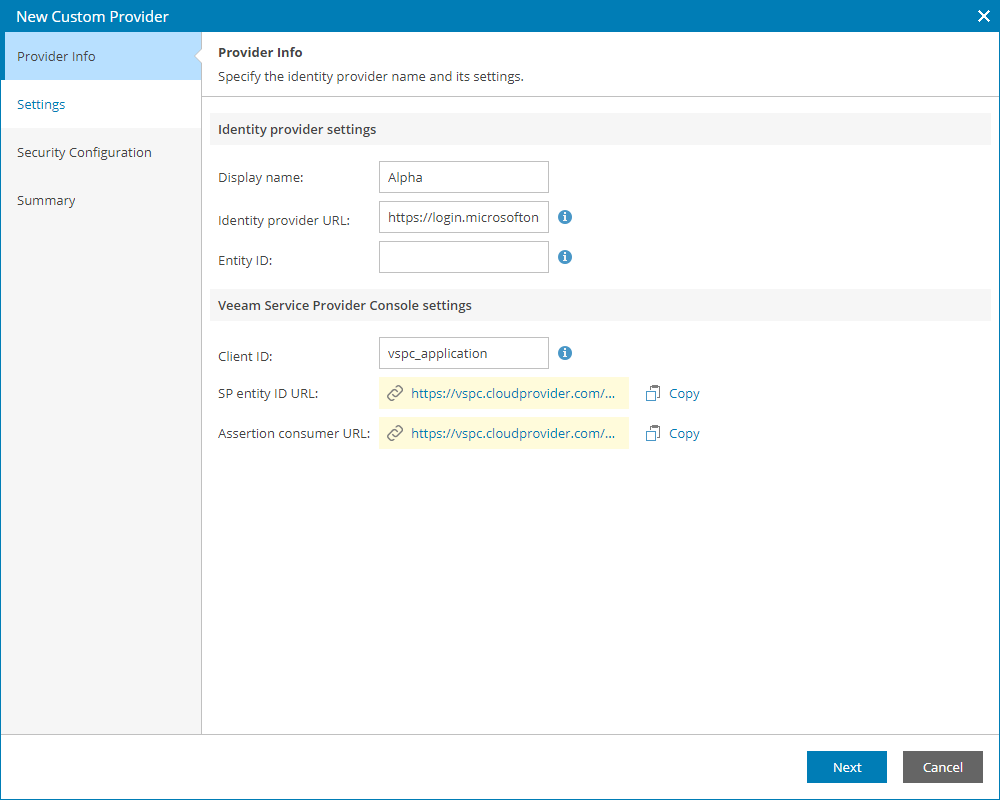Viewport: 1000px width, 800px height.
Task: Click the Next button
Action: 846,767
